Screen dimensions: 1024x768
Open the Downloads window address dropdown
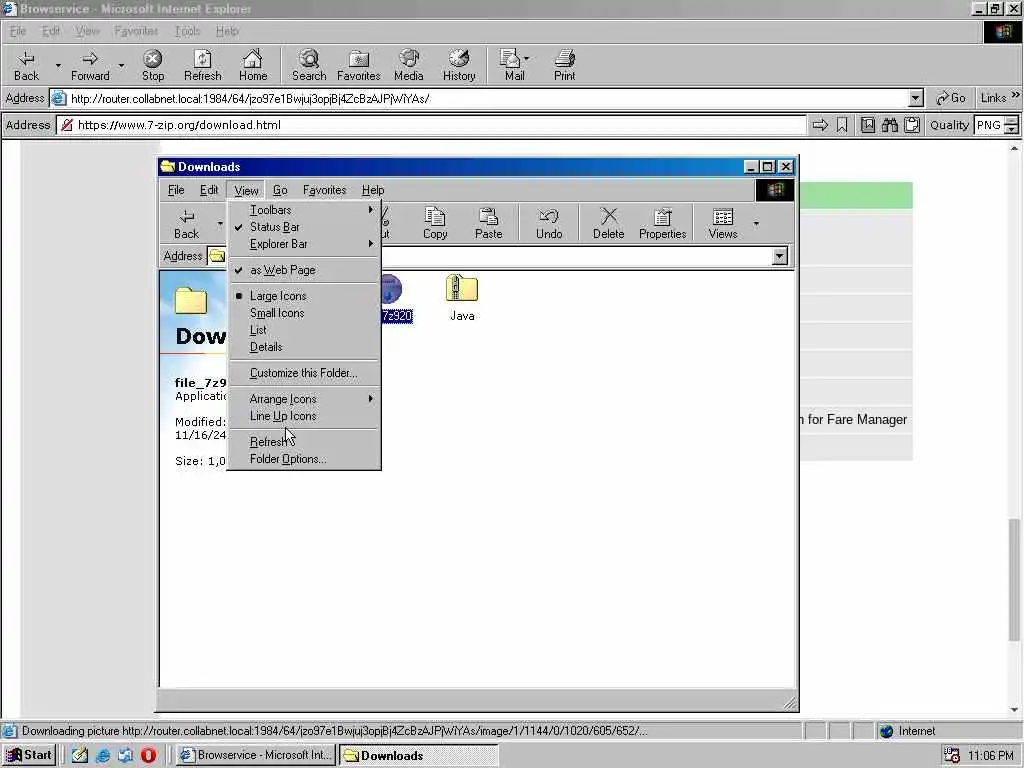(x=780, y=256)
